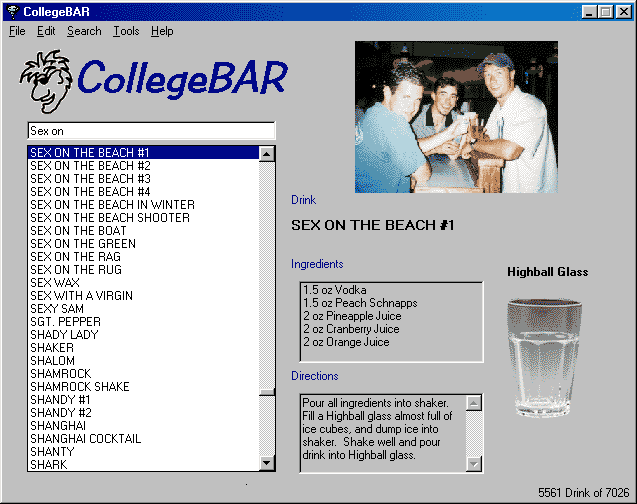Select SHARK in the drink list
Image resolution: width=637 pixels, height=504 pixels.
[x=143, y=464]
